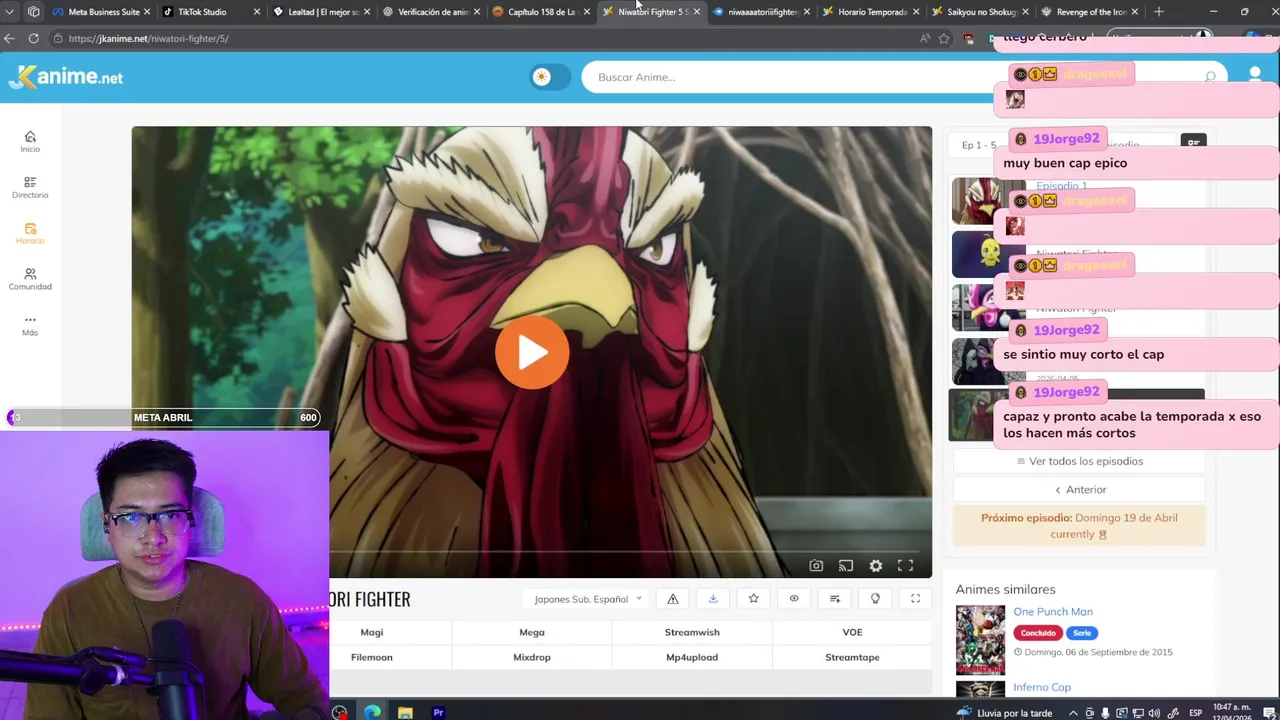Viewport: 1280px width, 720px height.
Task: Select the Streamtape server
Action: pyautogui.click(x=852, y=657)
